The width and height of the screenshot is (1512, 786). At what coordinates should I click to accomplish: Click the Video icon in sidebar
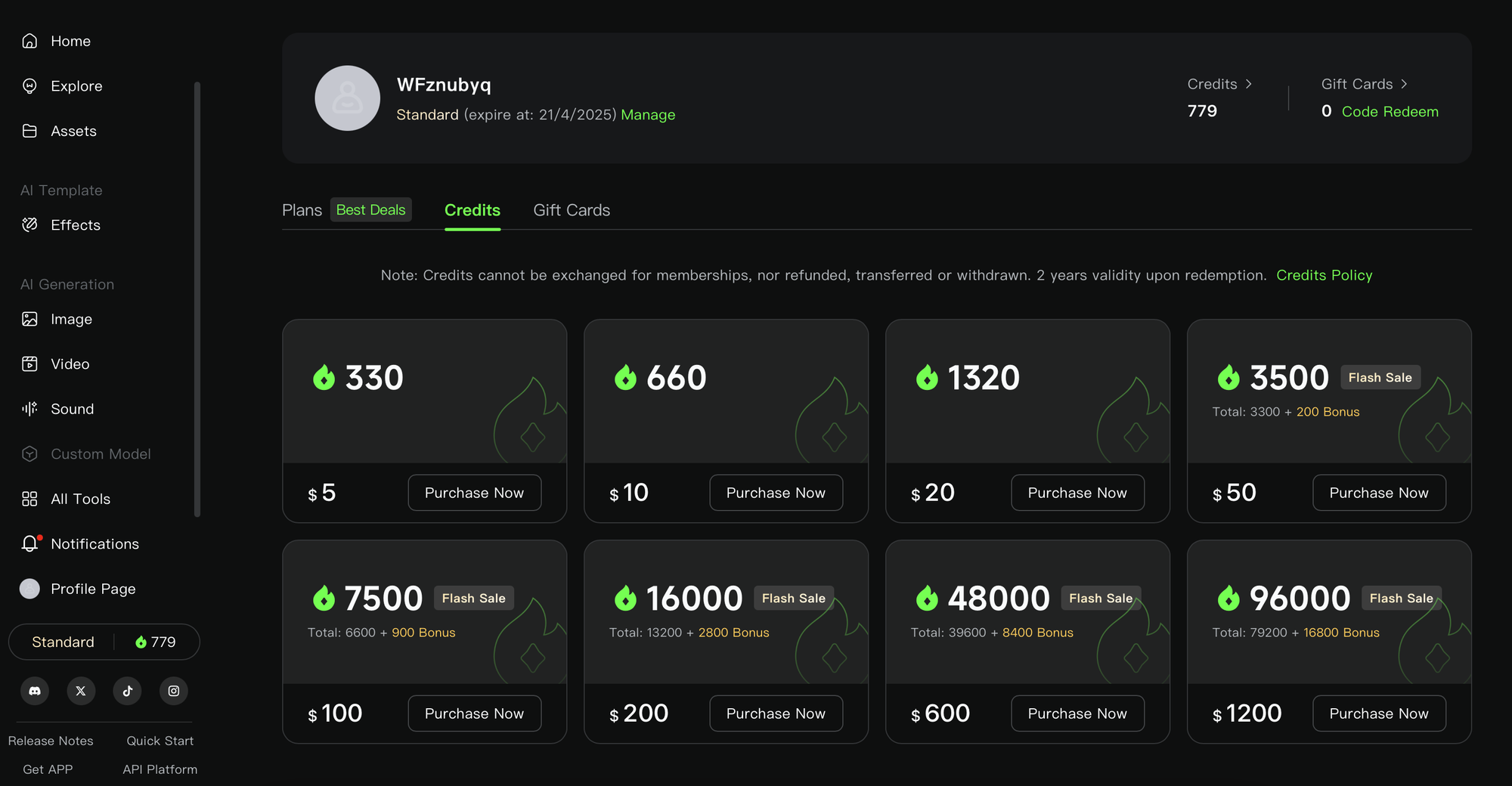coord(29,364)
